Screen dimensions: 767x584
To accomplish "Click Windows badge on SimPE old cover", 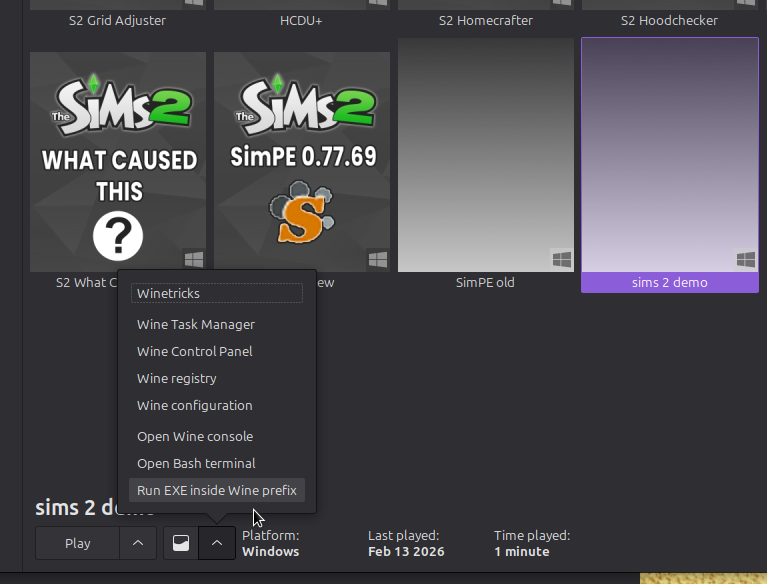I will pos(561,260).
